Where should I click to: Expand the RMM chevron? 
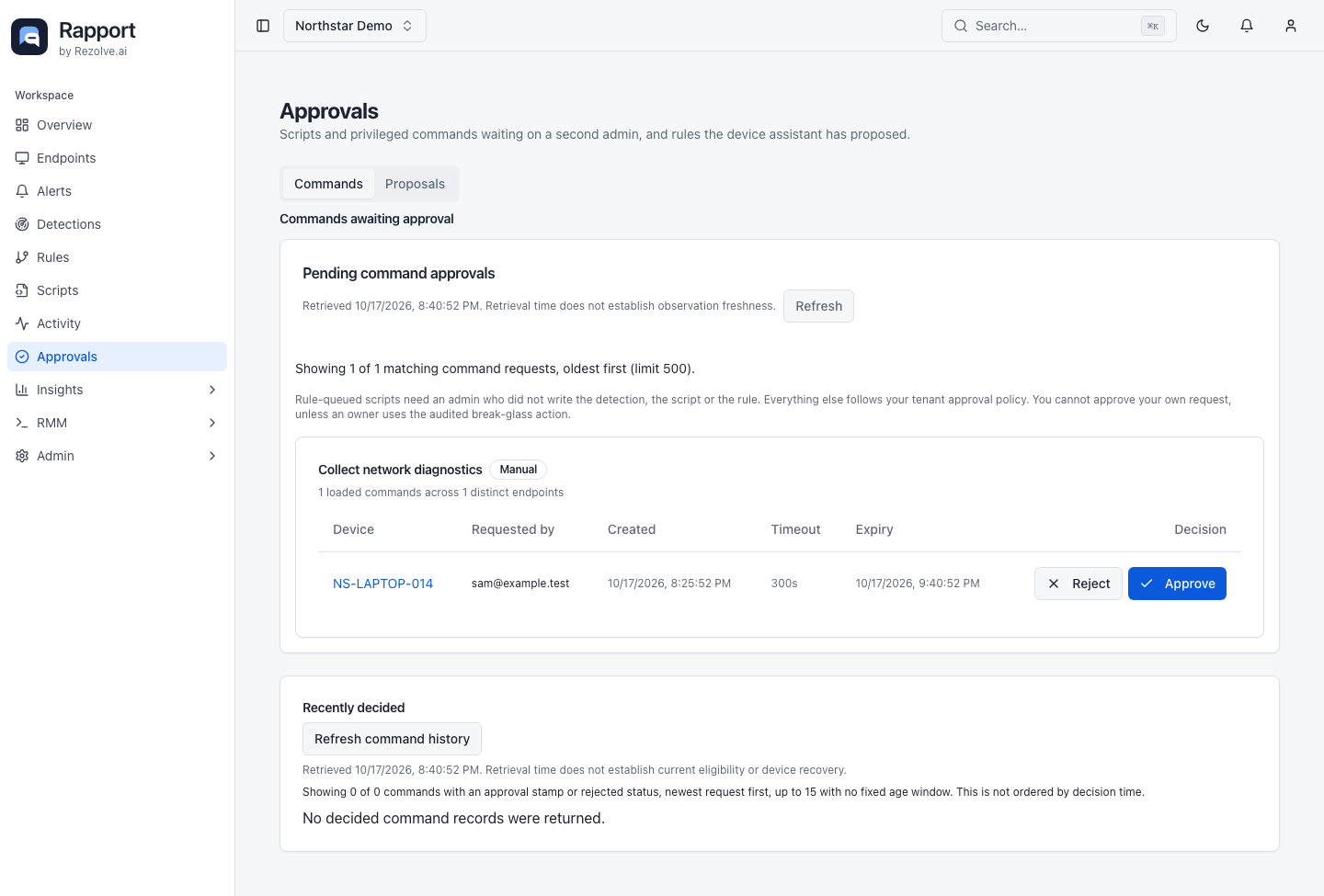click(x=212, y=423)
